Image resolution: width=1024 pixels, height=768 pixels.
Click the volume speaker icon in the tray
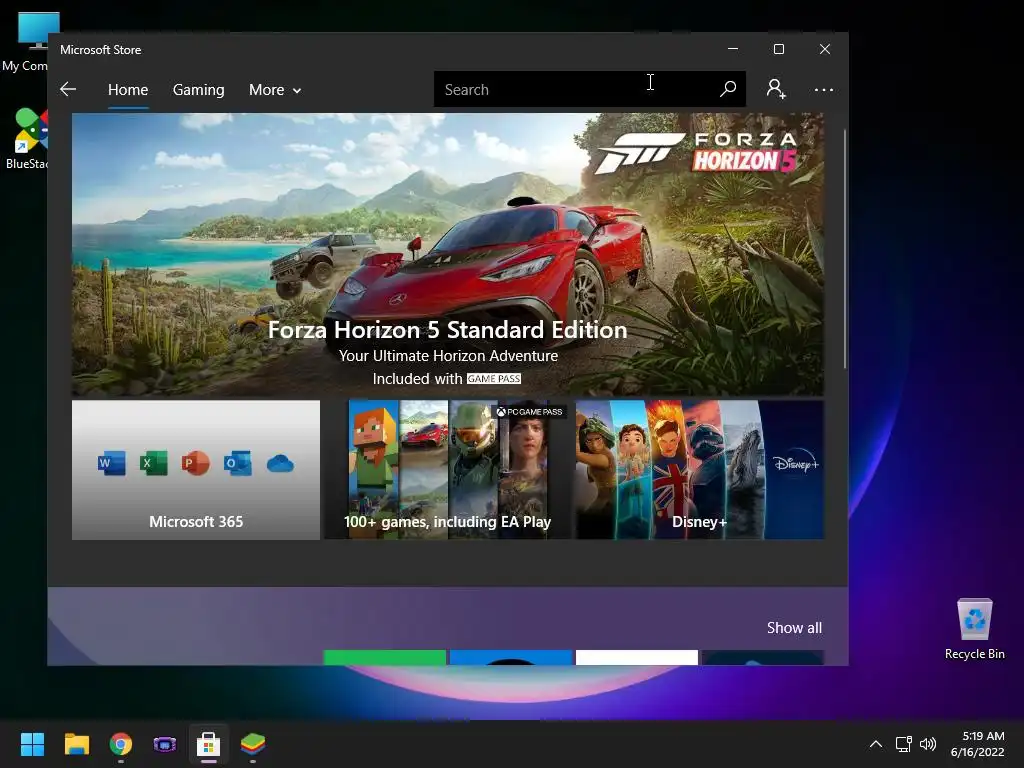point(927,744)
